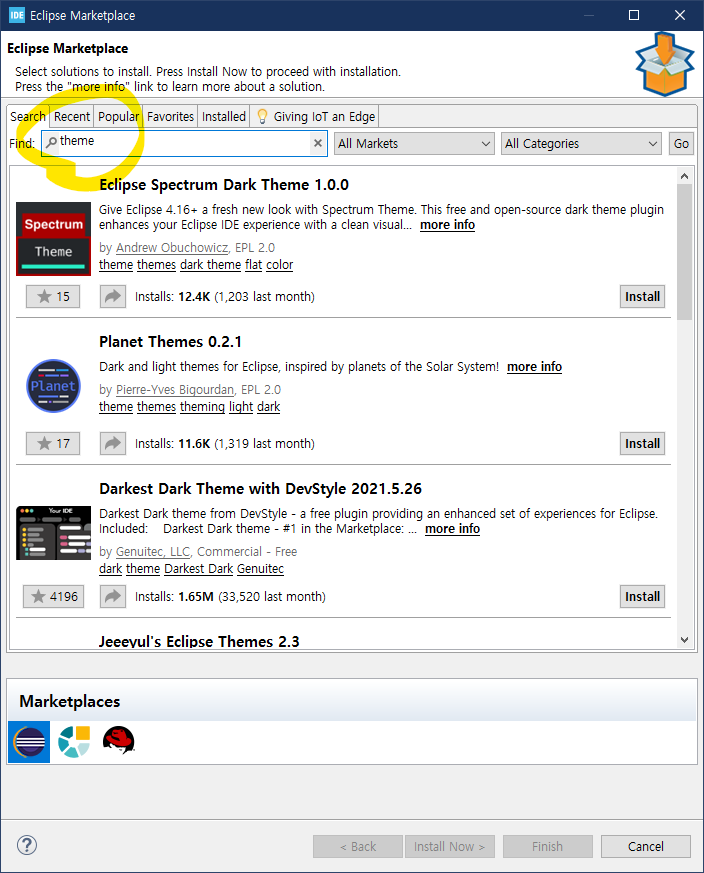Click the disabled Finish button
704x873 pixels.
(x=547, y=846)
